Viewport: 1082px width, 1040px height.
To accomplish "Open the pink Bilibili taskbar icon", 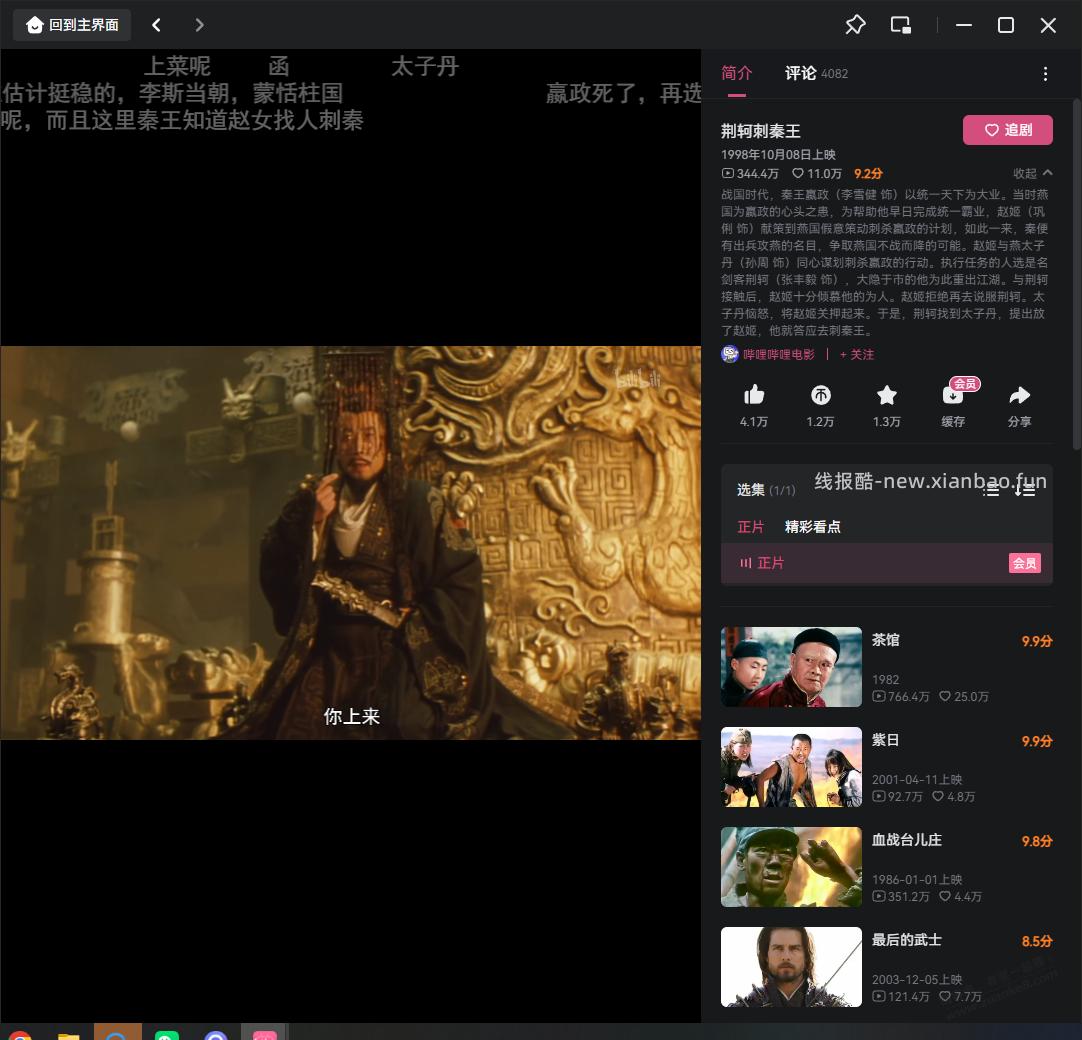I will pos(264,1034).
